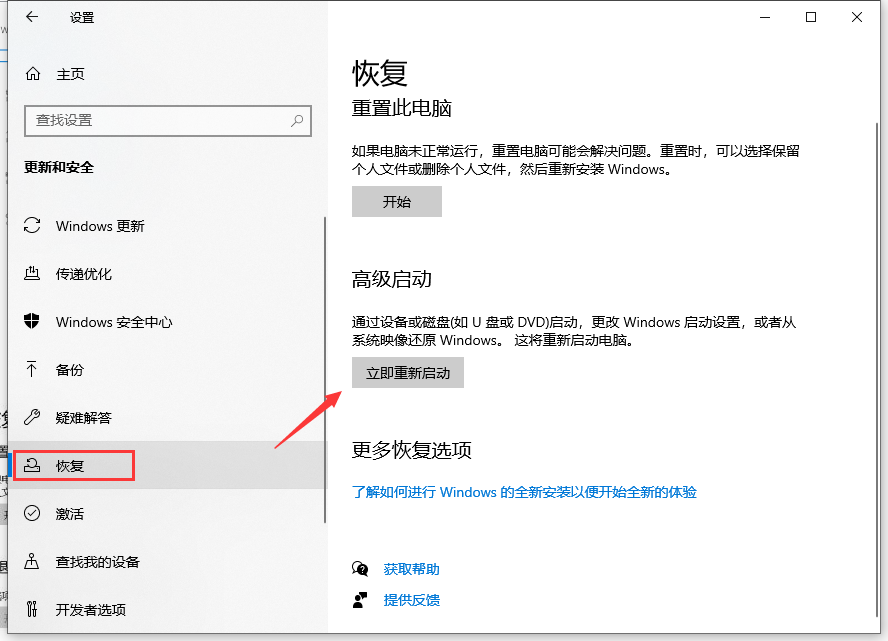Click the search magnifier icon
Screen dimensions: 888x641
[297, 121]
